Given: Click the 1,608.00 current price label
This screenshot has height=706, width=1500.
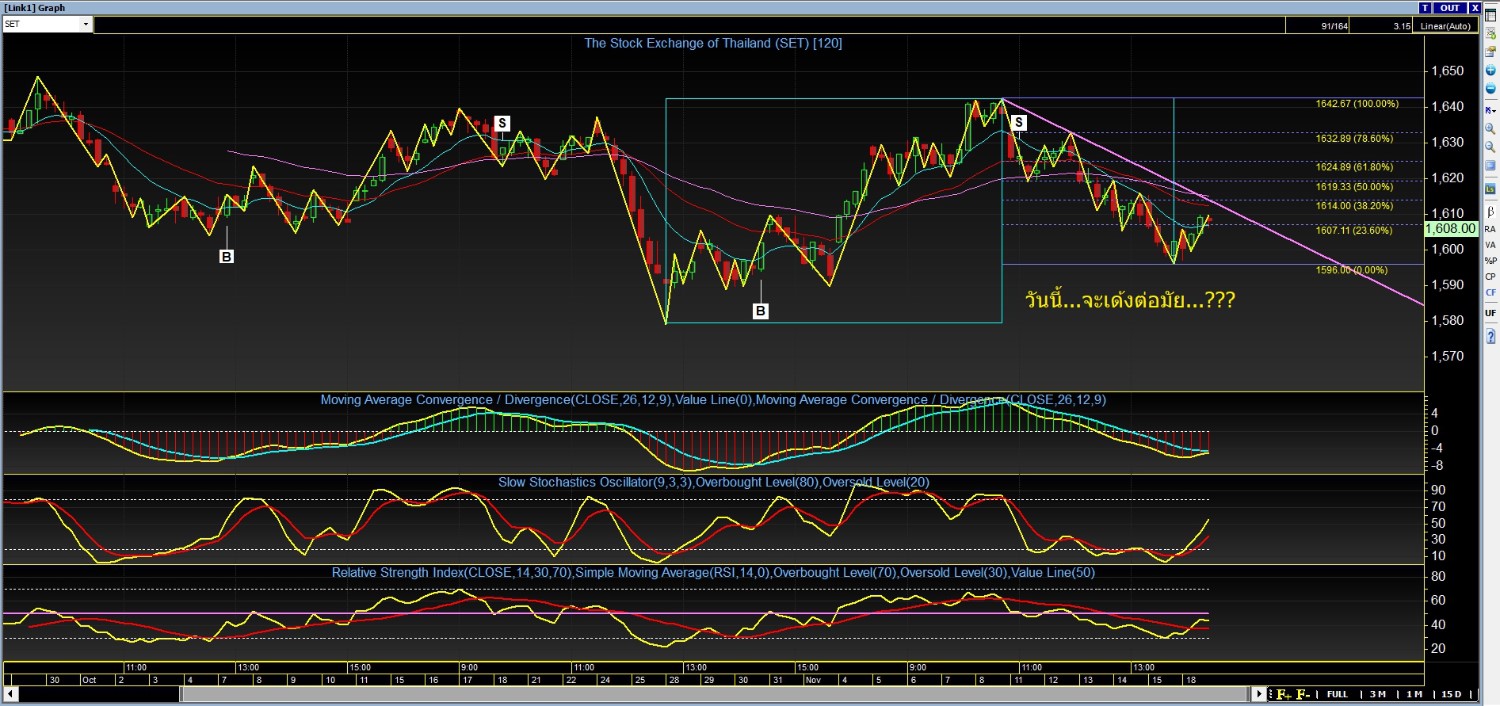Looking at the screenshot, I should [1451, 228].
